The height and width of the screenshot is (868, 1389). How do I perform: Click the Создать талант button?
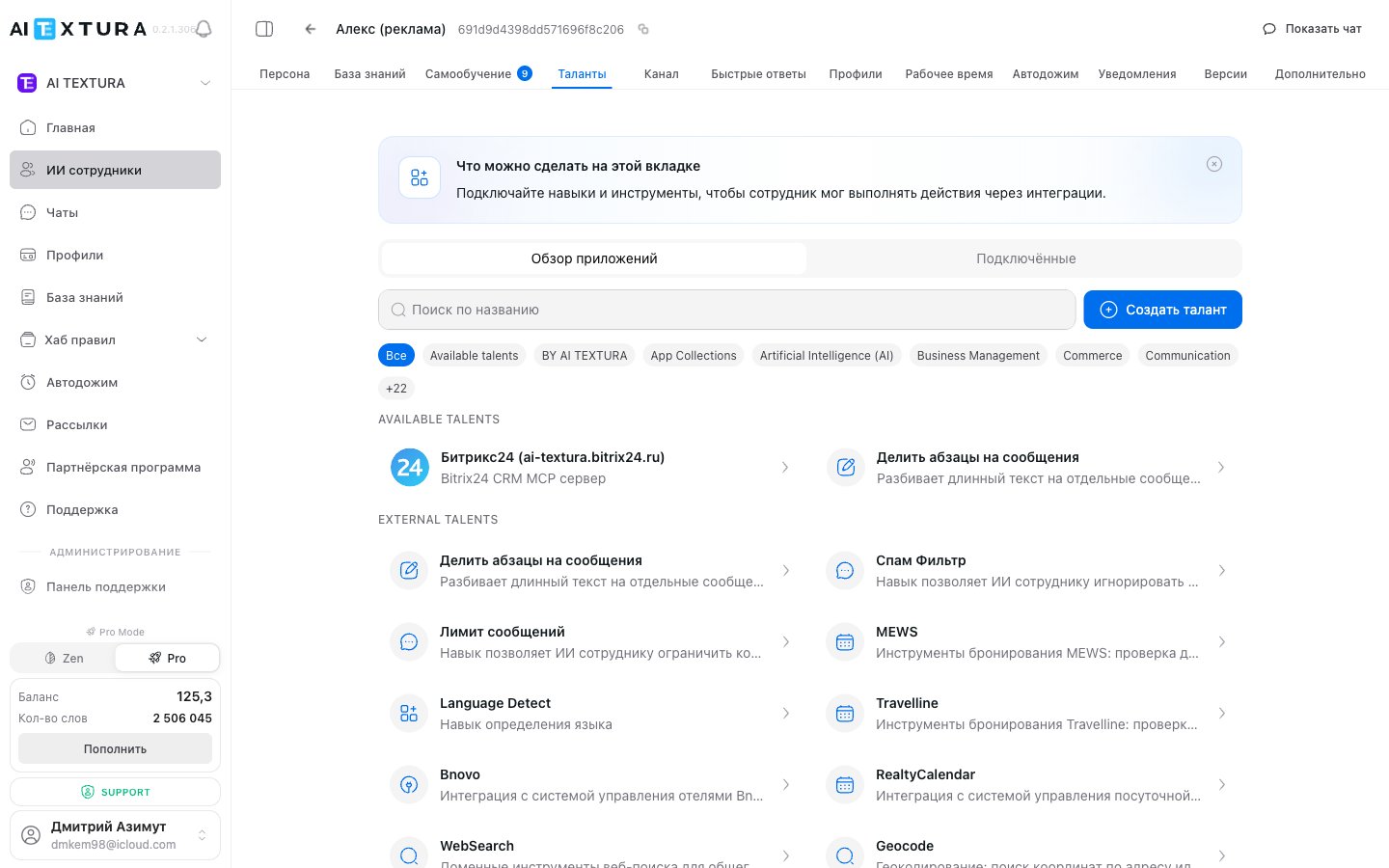(1163, 310)
